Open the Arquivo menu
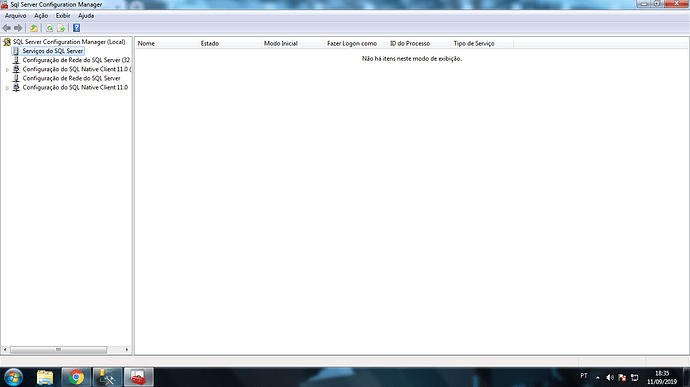Image resolution: width=690 pixels, height=387 pixels. coord(15,16)
